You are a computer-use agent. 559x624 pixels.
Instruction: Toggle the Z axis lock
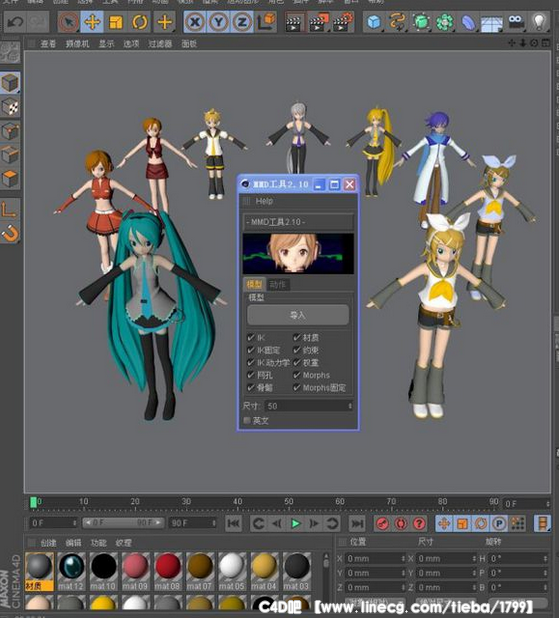click(x=242, y=21)
